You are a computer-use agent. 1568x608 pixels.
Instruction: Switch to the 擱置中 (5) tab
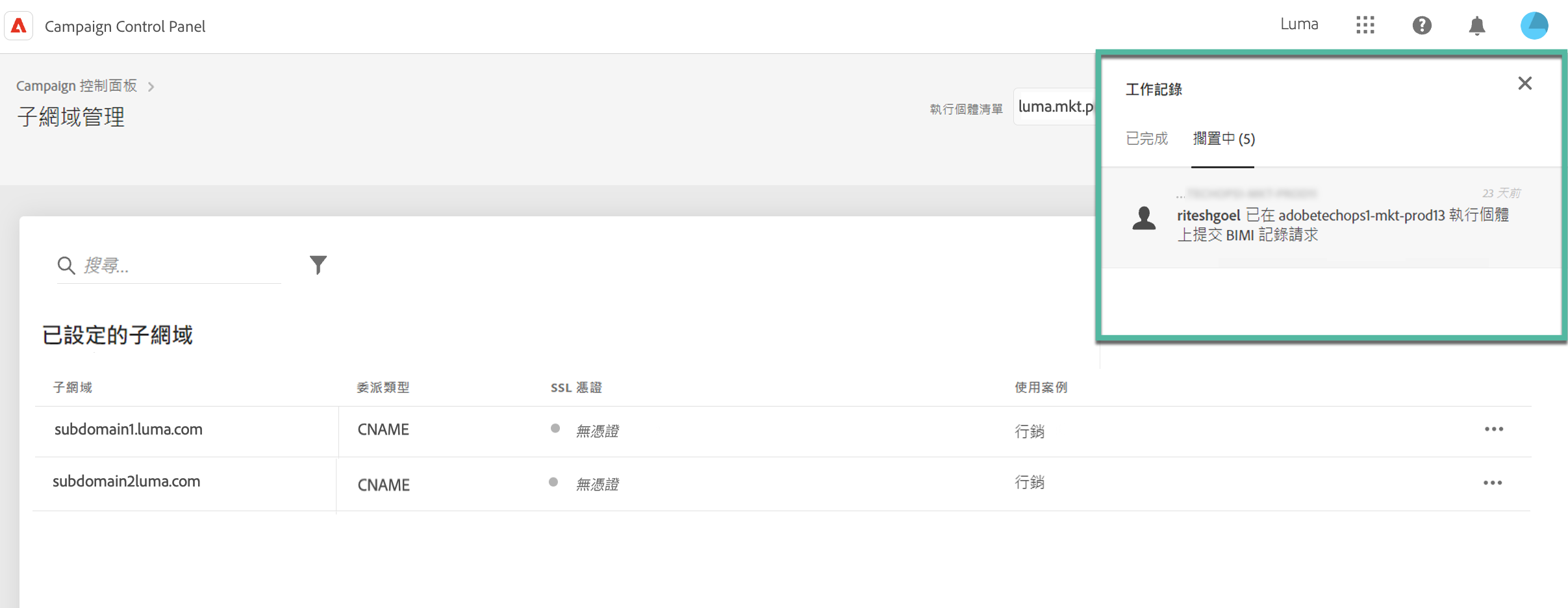(1224, 138)
